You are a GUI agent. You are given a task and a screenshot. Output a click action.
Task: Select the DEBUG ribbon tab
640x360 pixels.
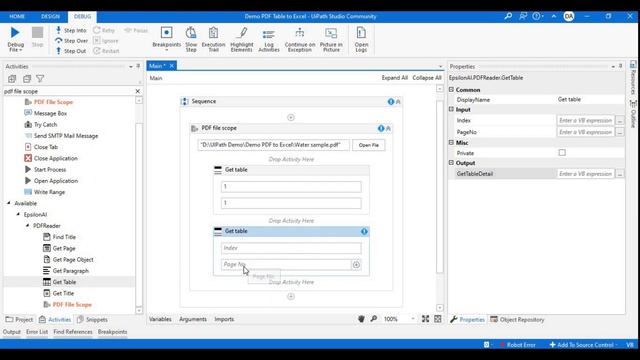point(82,16)
